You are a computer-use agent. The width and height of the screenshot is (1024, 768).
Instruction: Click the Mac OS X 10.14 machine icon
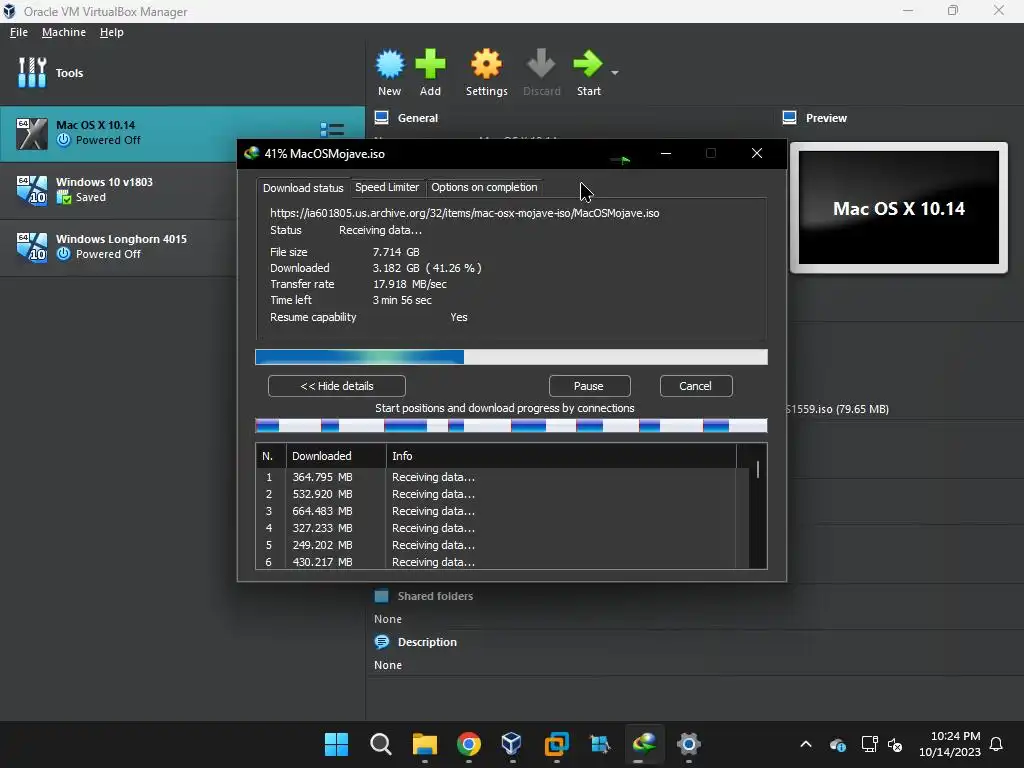point(31,134)
